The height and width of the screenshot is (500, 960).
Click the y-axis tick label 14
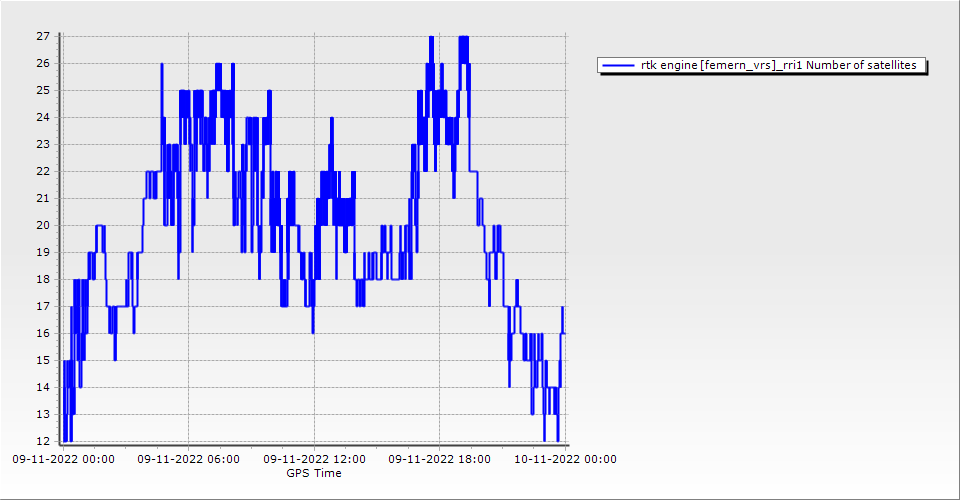coord(43,387)
